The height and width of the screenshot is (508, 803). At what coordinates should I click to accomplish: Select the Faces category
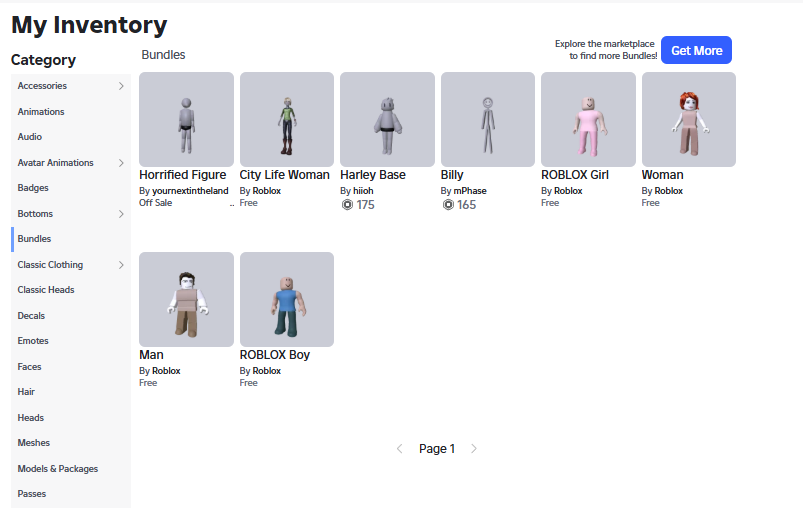click(71, 367)
